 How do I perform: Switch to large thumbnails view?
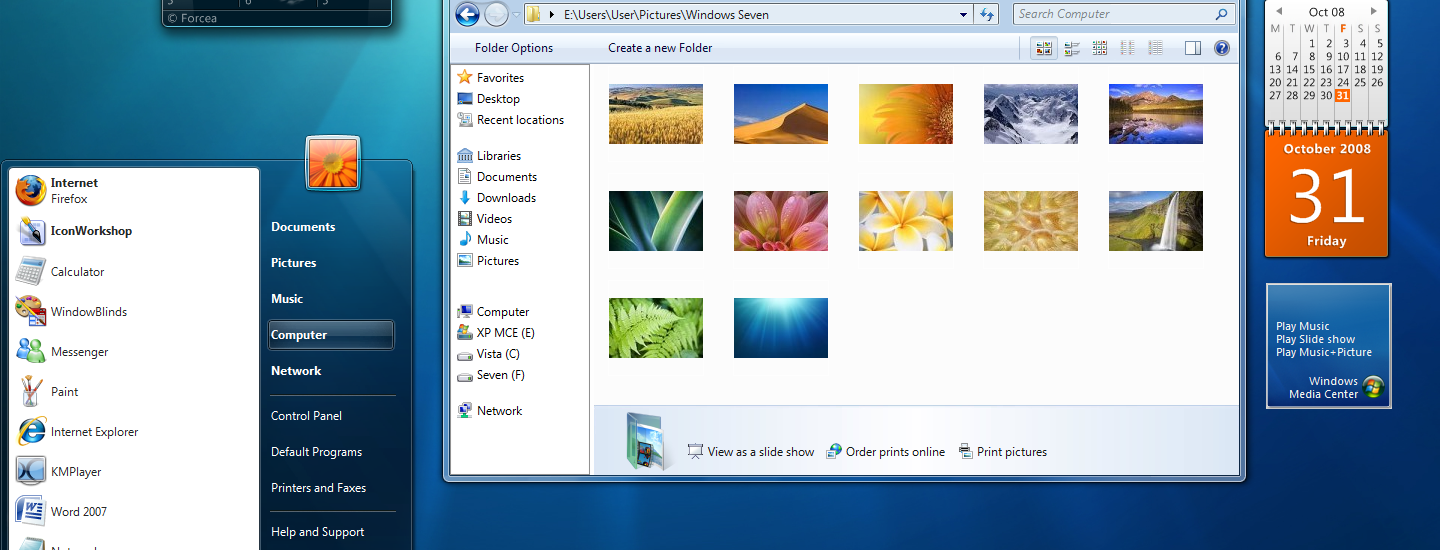pyautogui.click(x=1044, y=48)
